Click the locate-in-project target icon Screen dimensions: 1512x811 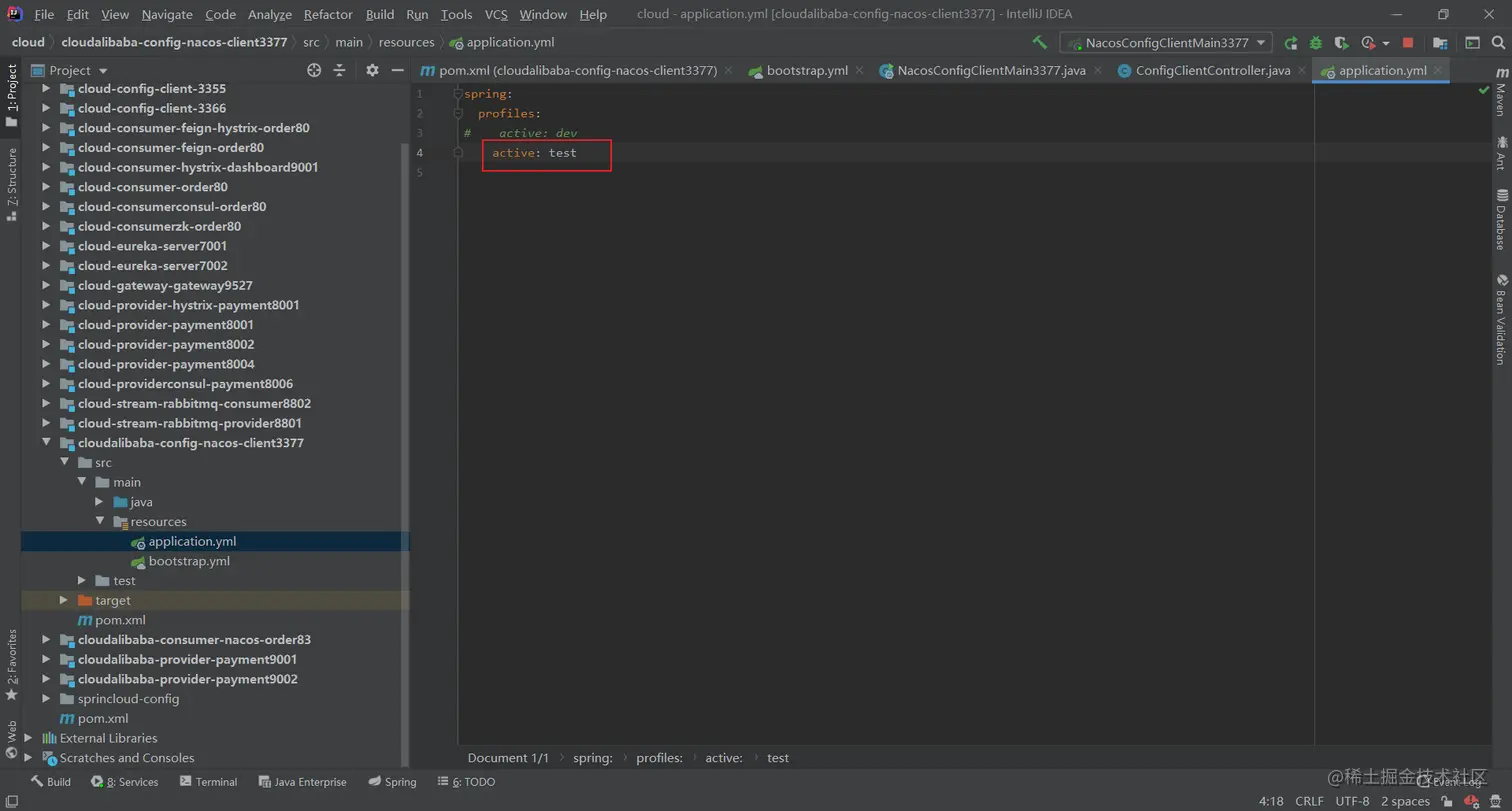(314, 70)
